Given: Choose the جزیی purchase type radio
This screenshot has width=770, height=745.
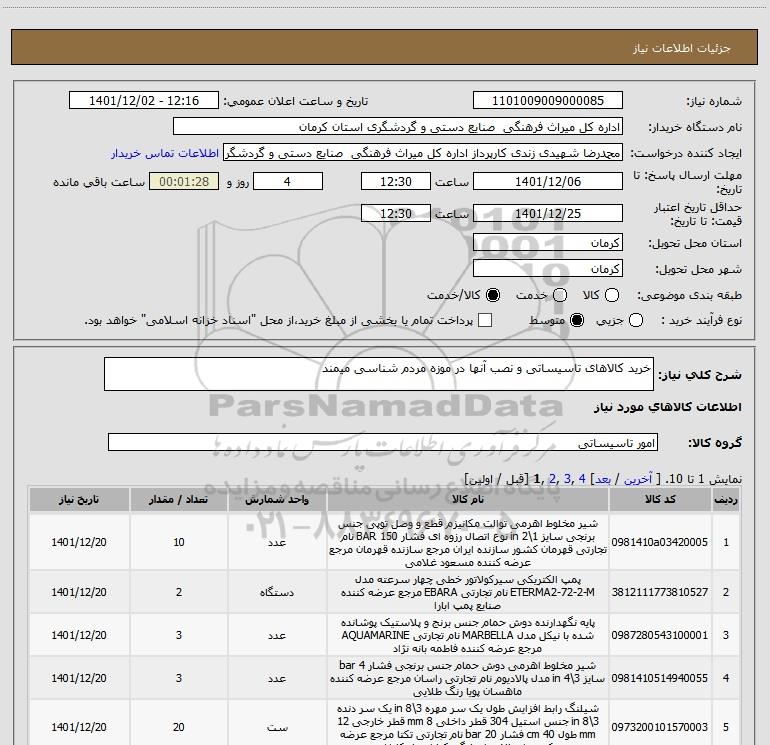Looking at the screenshot, I should (x=636, y=320).
